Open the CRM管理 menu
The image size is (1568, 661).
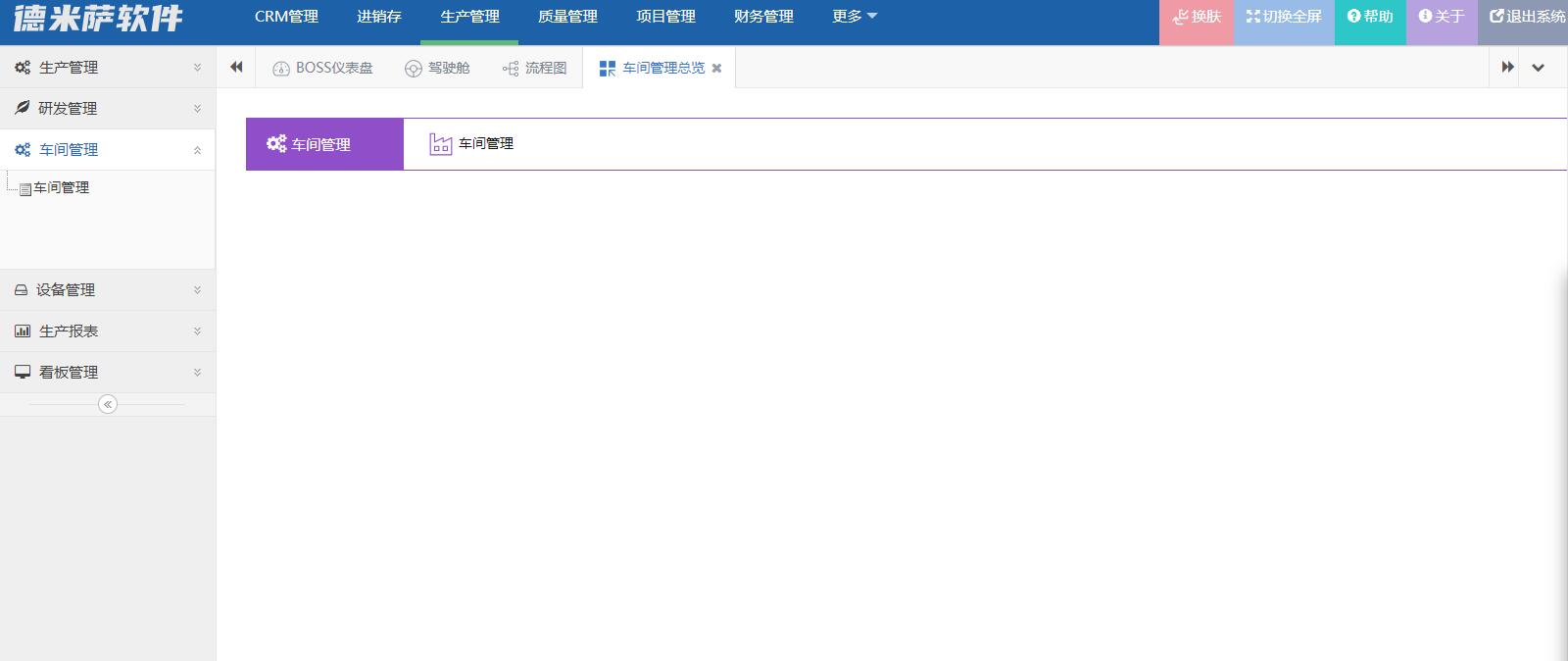pos(286,17)
